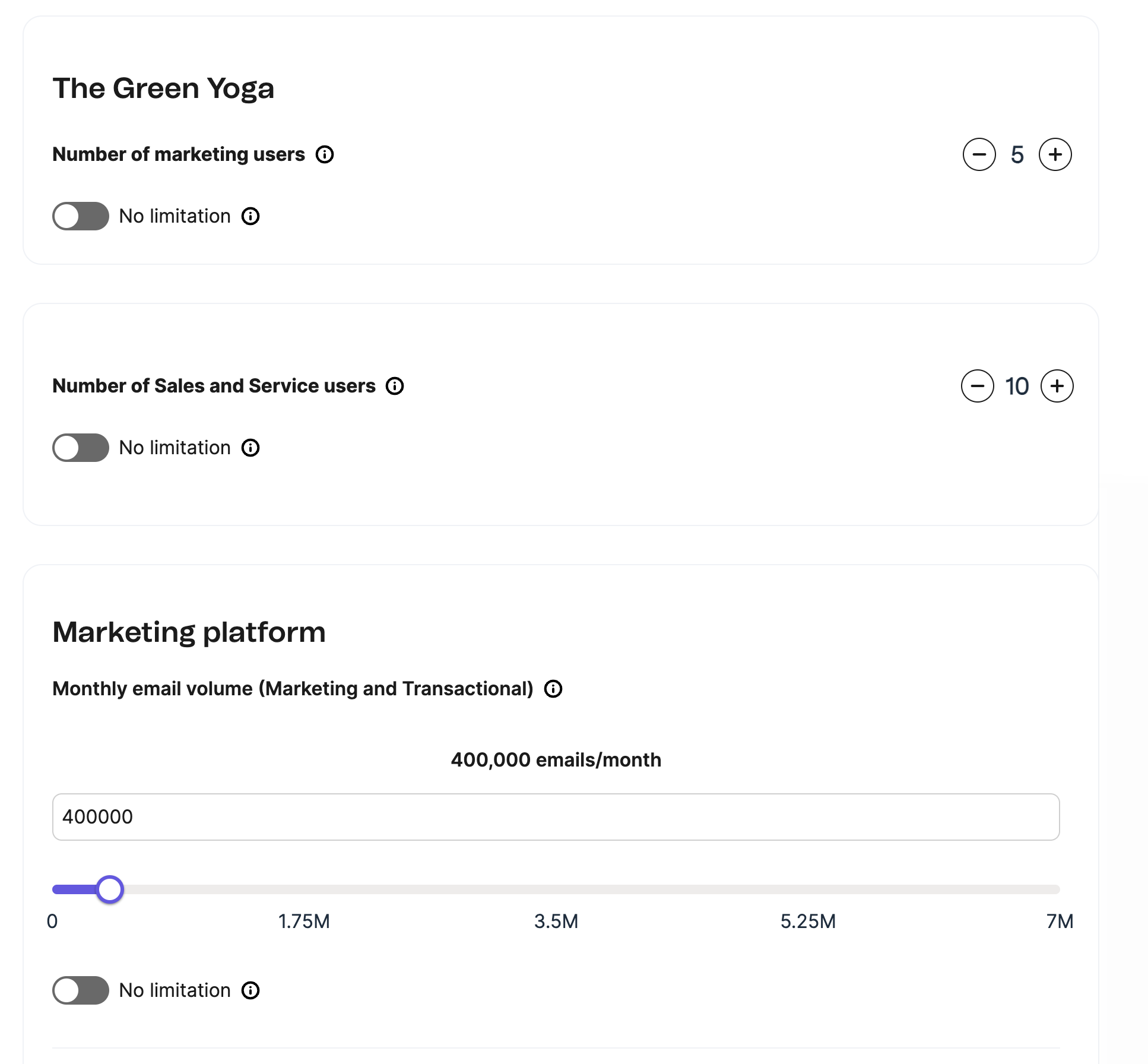Click info icon beside Monthly email volume
This screenshot has width=1148, height=1064.
click(x=553, y=689)
